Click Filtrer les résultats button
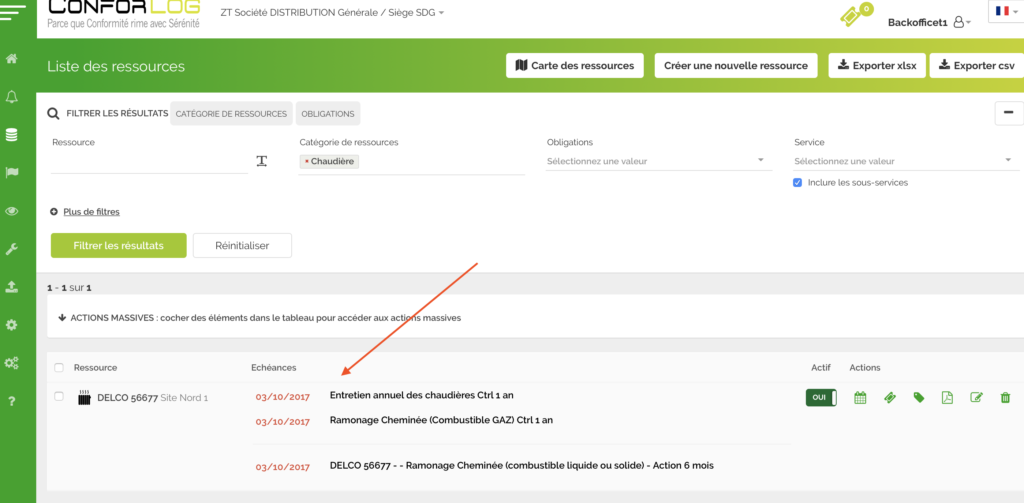This screenshot has width=1024, height=503. [x=118, y=246]
